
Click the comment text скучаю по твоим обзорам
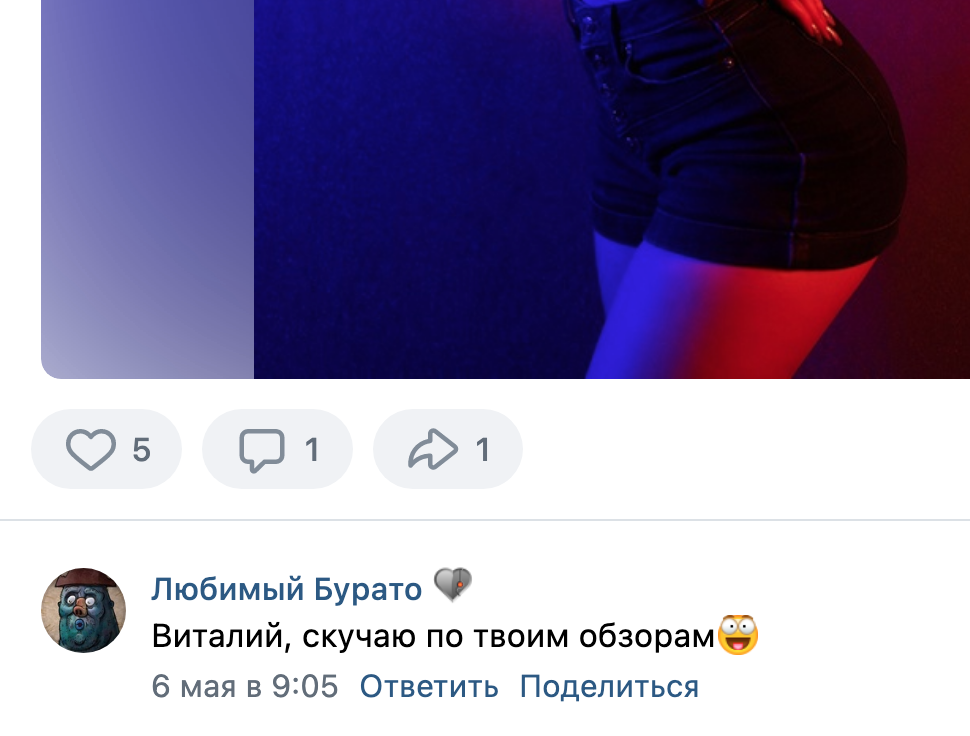[x=509, y=637]
